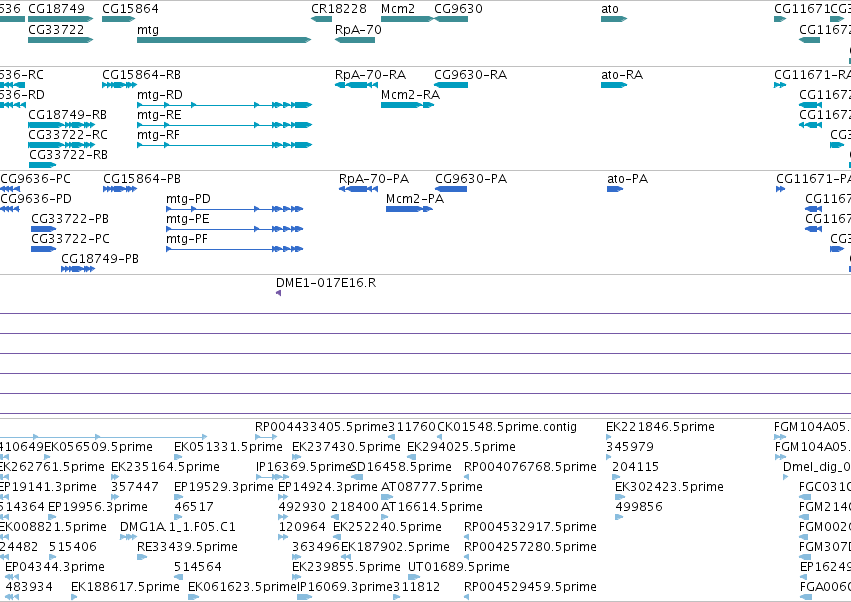Click the AT08777.5prime EST label
The width and height of the screenshot is (851, 602).
pos(432,487)
